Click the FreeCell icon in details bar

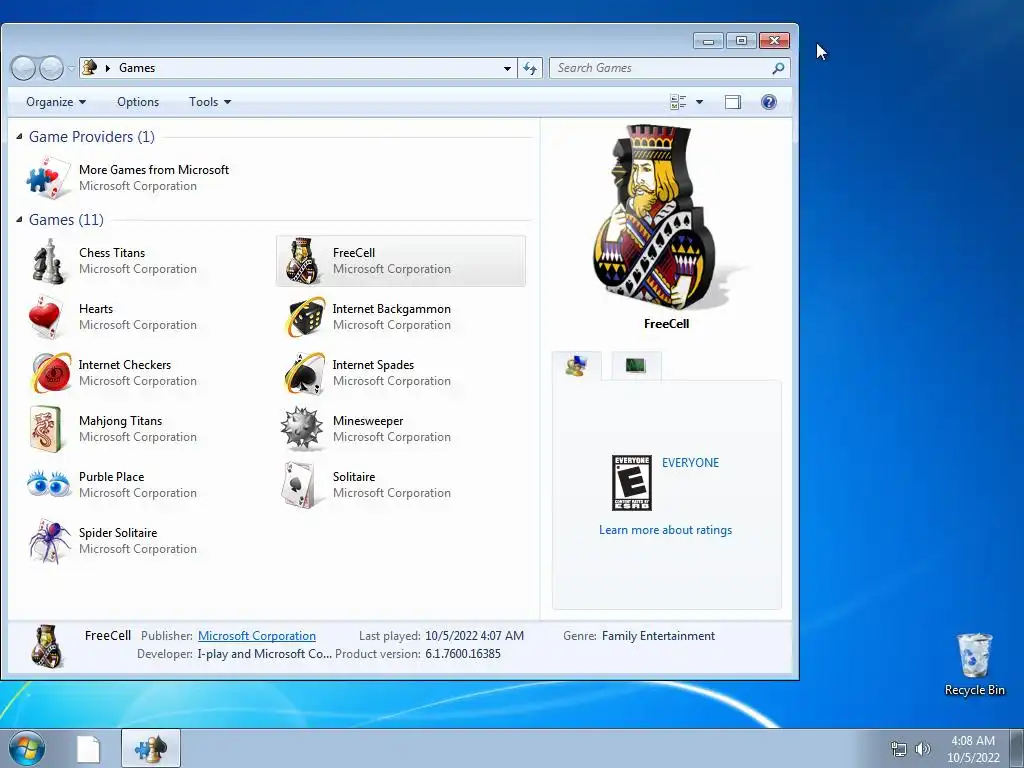[47, 646]
